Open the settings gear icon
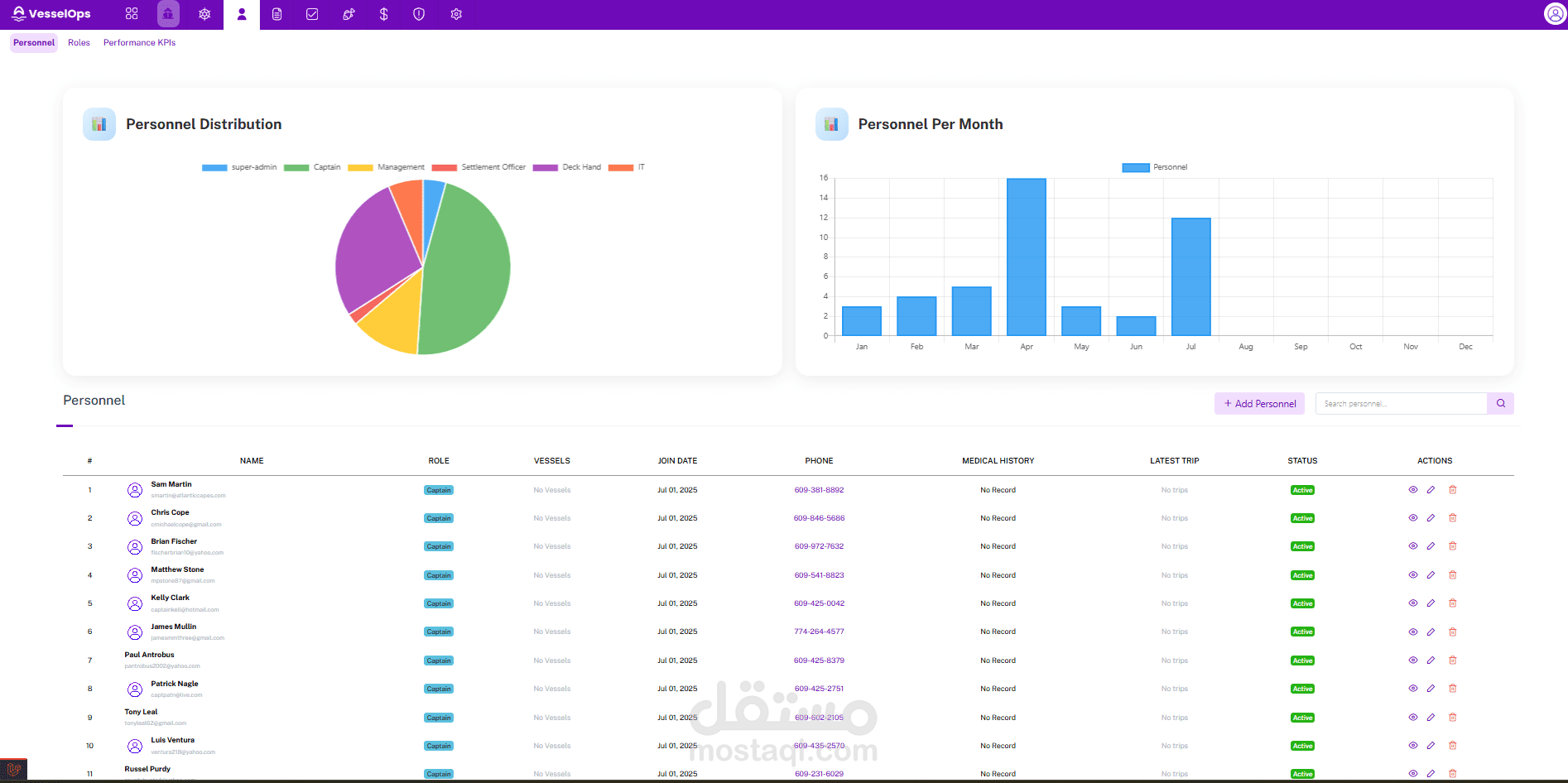This screenshot has width=1568, height=783. click(x=456, y=14)
